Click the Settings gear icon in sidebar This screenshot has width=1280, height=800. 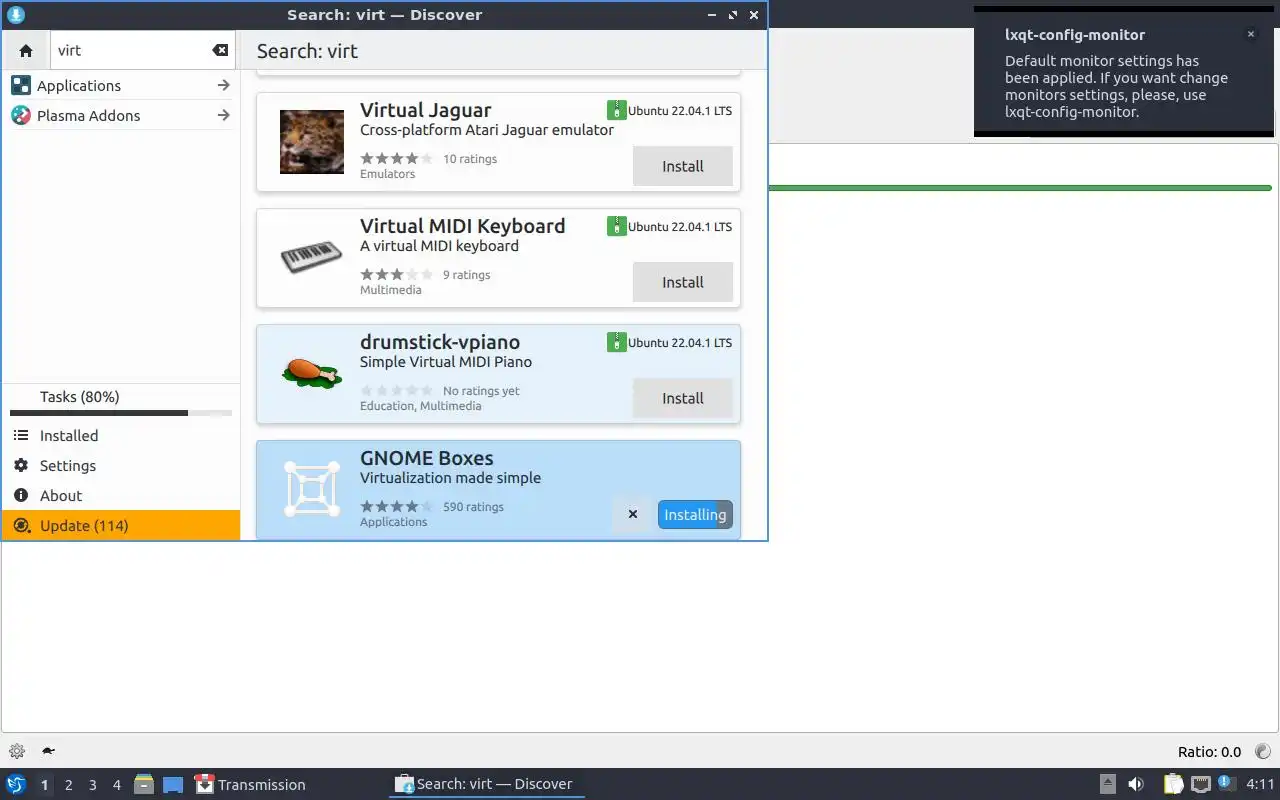point(21,466)
